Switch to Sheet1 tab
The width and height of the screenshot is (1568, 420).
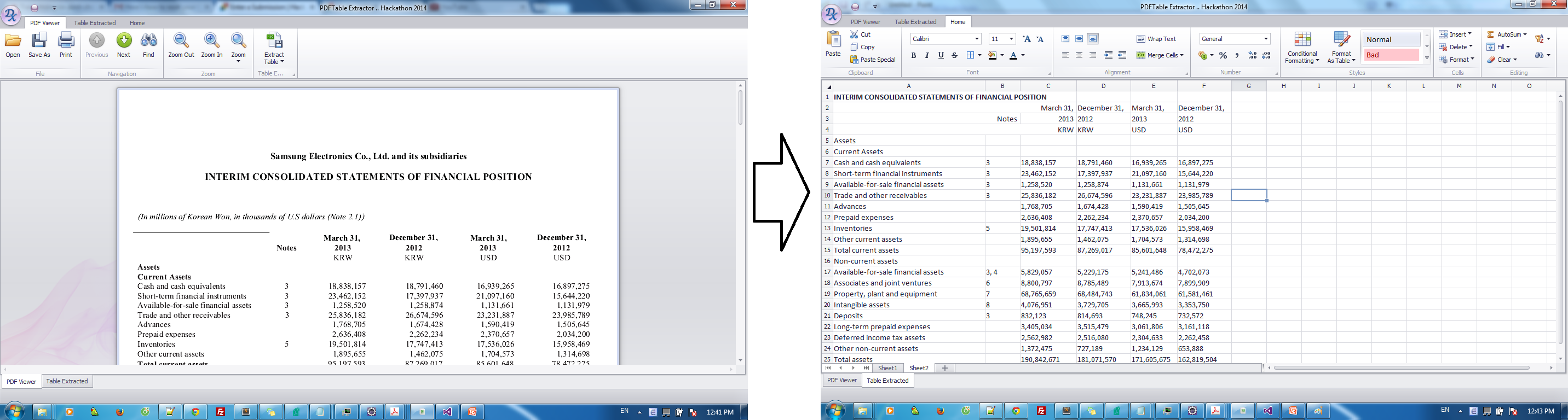coord(887,367)
